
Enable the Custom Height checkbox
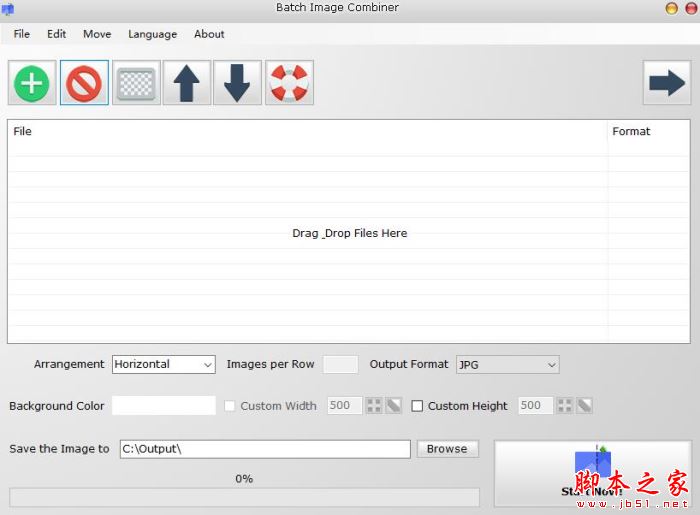click(417, 406)
